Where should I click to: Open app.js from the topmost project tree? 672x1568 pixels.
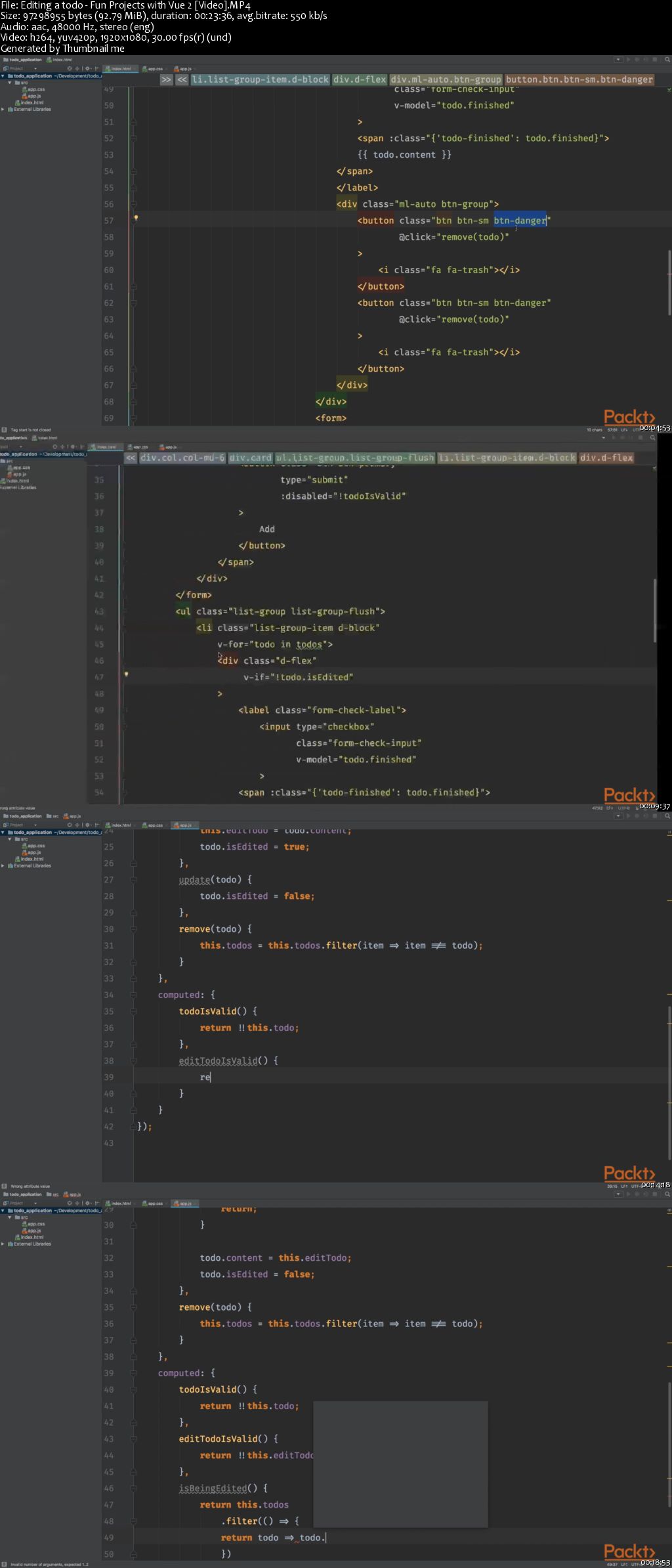coord(34,96)
